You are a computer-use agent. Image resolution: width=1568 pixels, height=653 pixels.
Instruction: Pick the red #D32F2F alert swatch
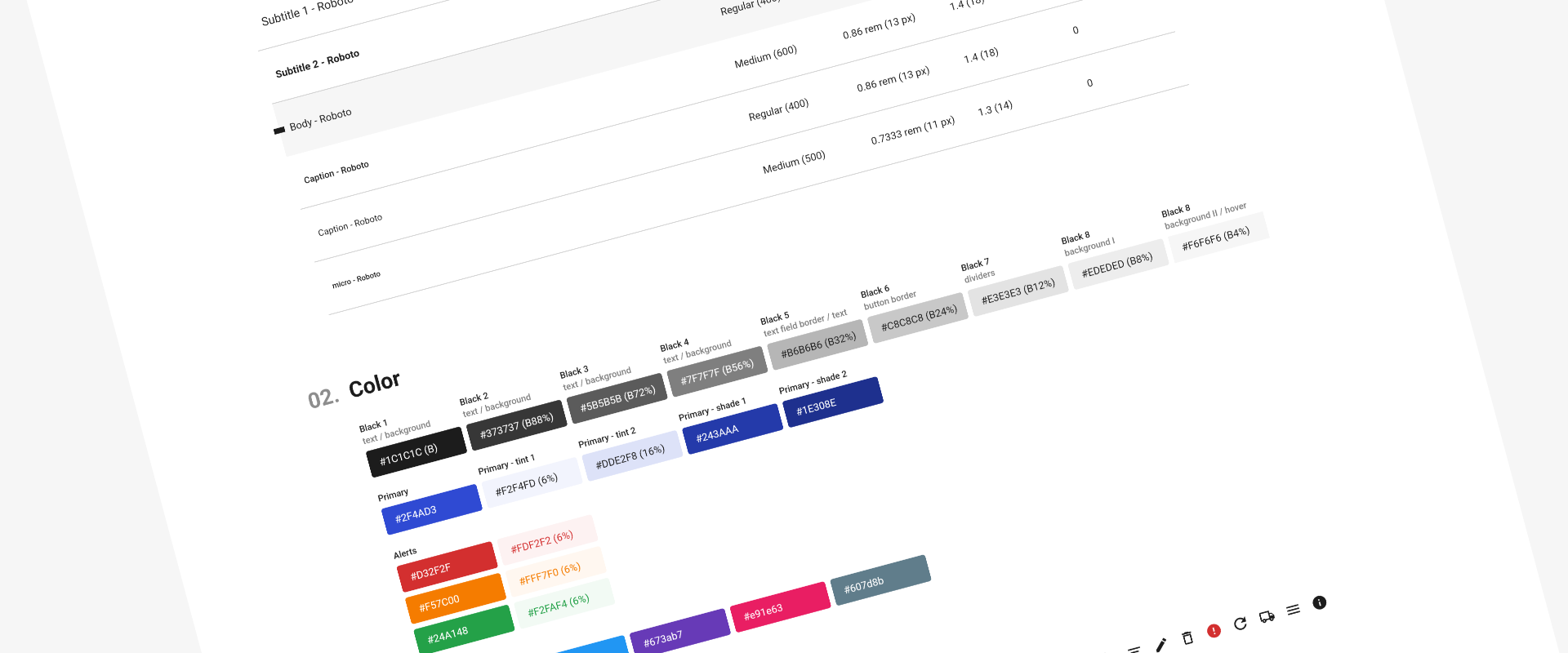click(447, 566)
